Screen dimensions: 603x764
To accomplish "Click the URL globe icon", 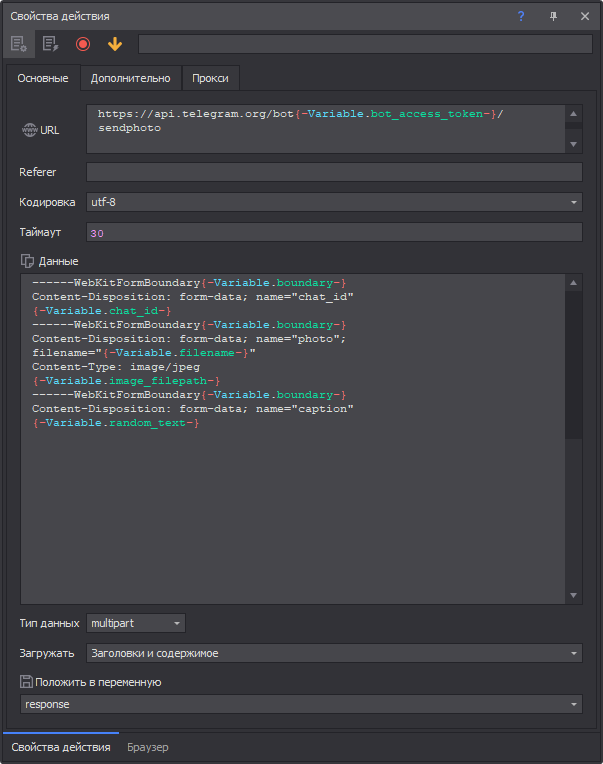I will pyautogui.click(x=29, y=130).
